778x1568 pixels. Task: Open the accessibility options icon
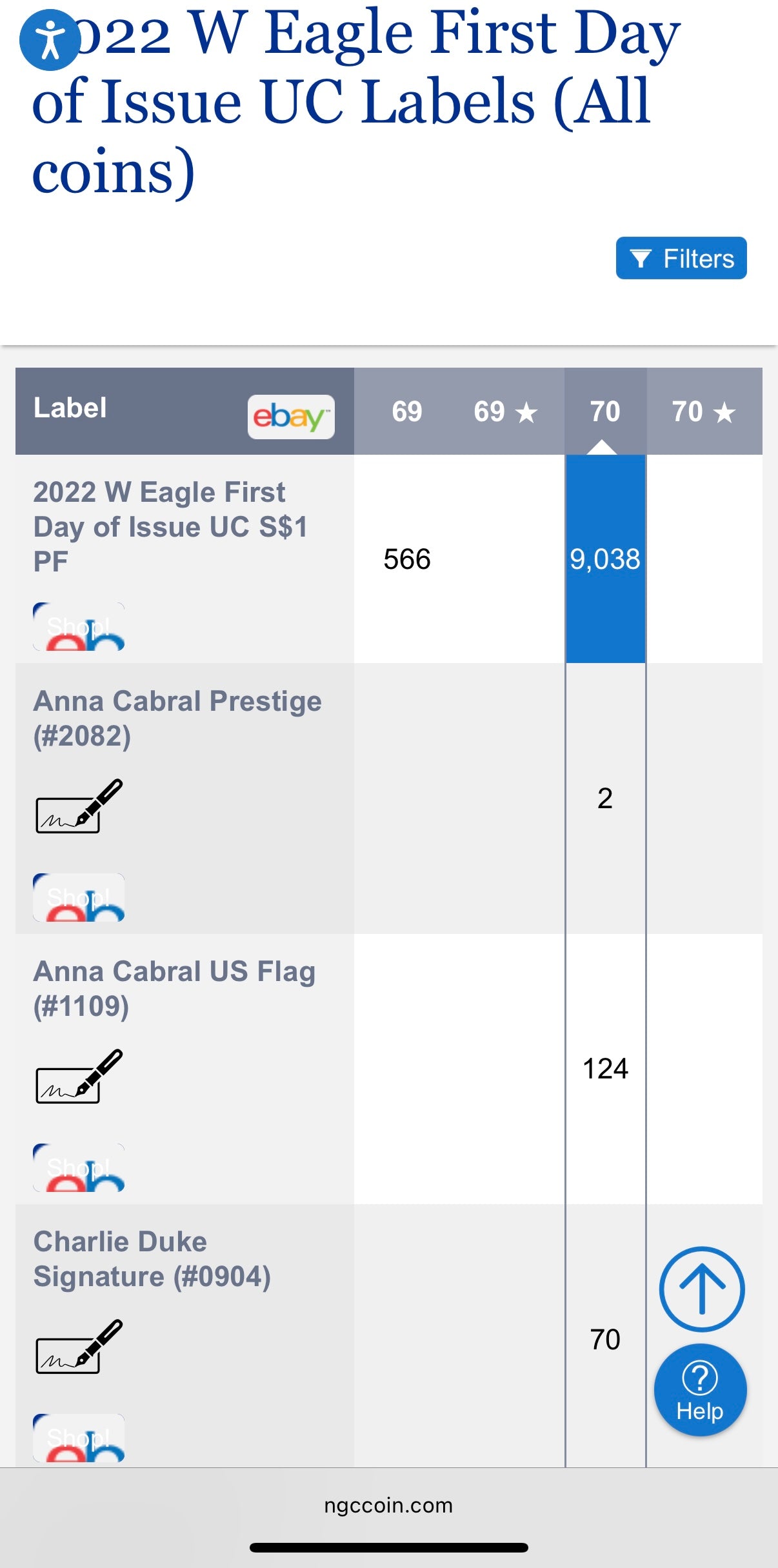50,40
